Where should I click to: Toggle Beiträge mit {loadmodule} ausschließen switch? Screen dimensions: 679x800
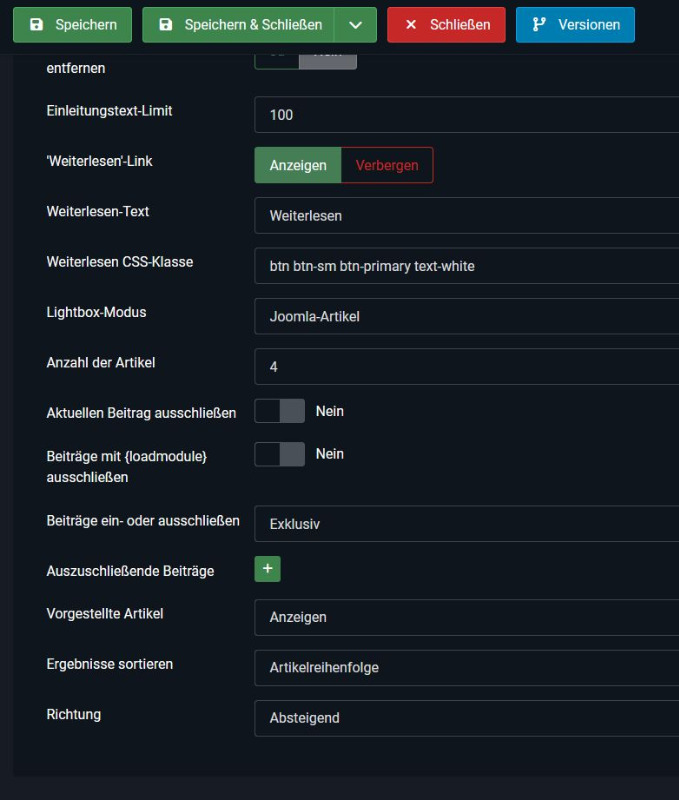pyautogui.click(x=279, y=454)
